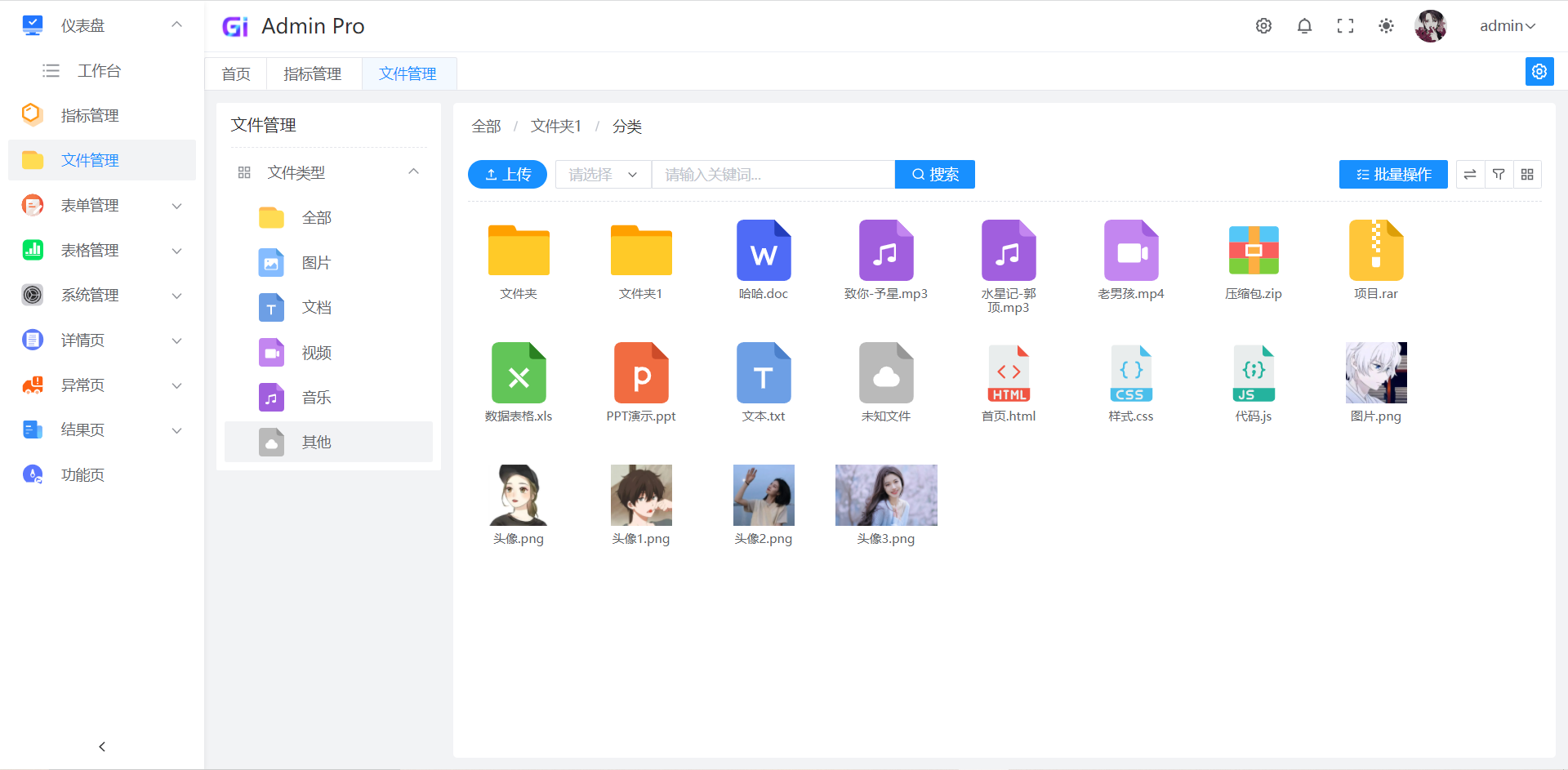
Task: Click the 批量操作 batch operation button
Action: 1392,174
